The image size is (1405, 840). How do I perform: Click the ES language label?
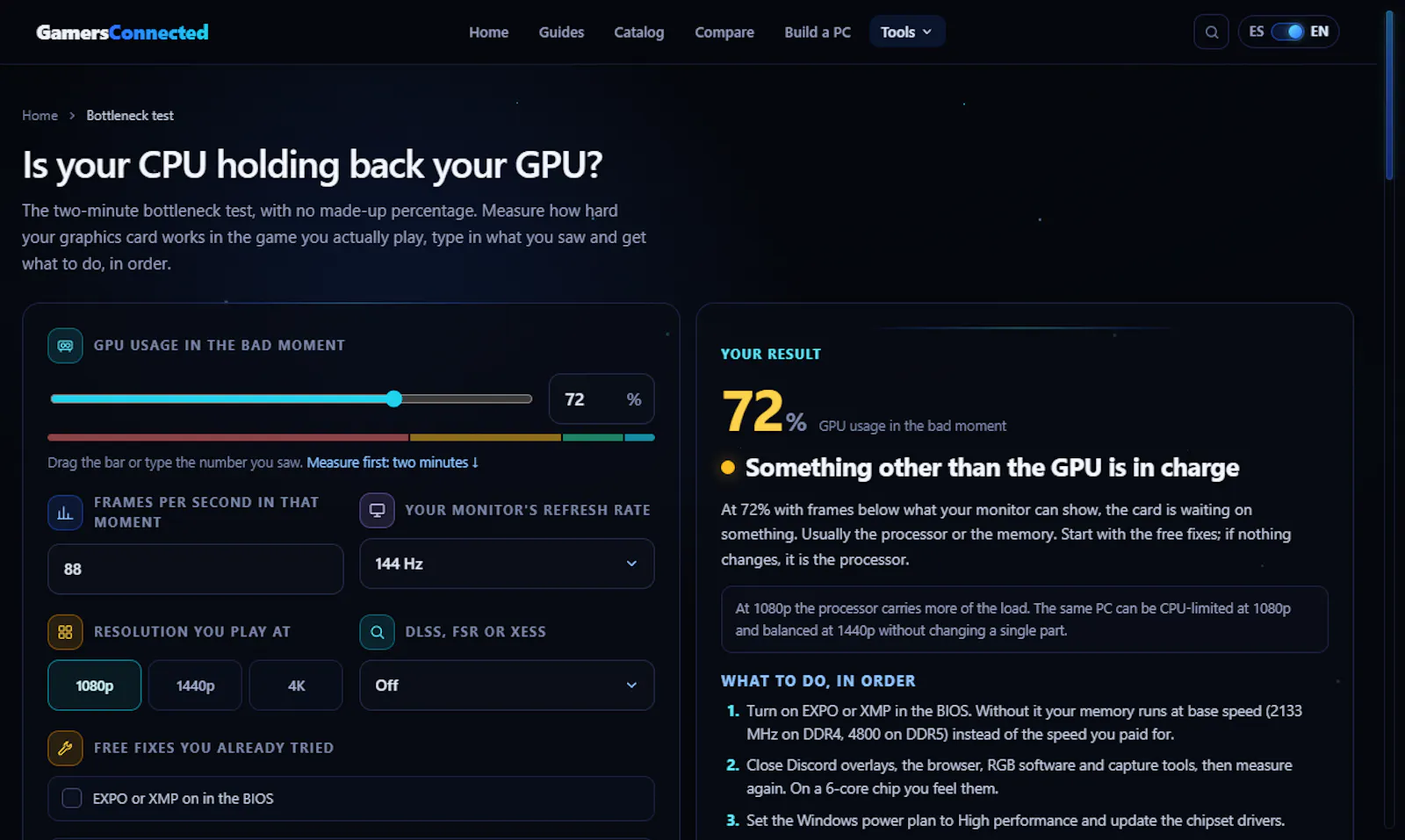coord(1257,32)
